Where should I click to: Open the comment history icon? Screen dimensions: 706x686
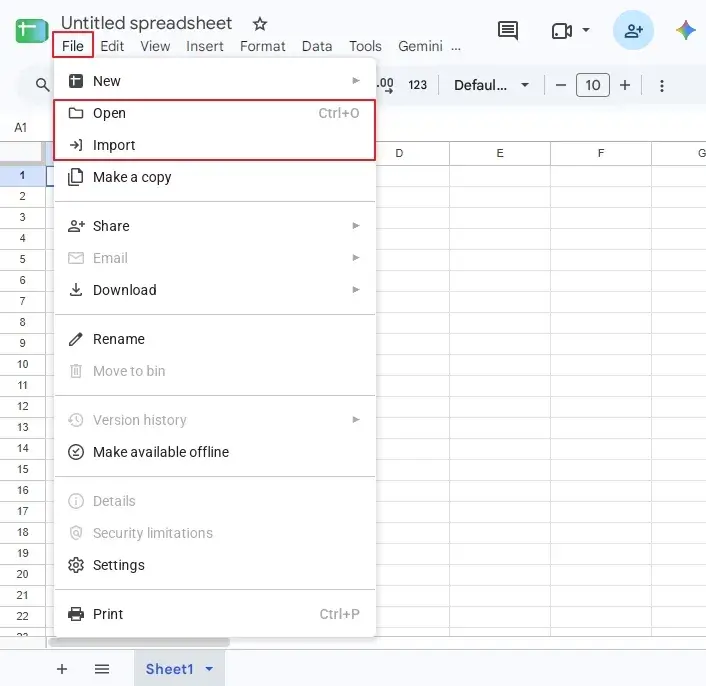click(x=508, y=31)
